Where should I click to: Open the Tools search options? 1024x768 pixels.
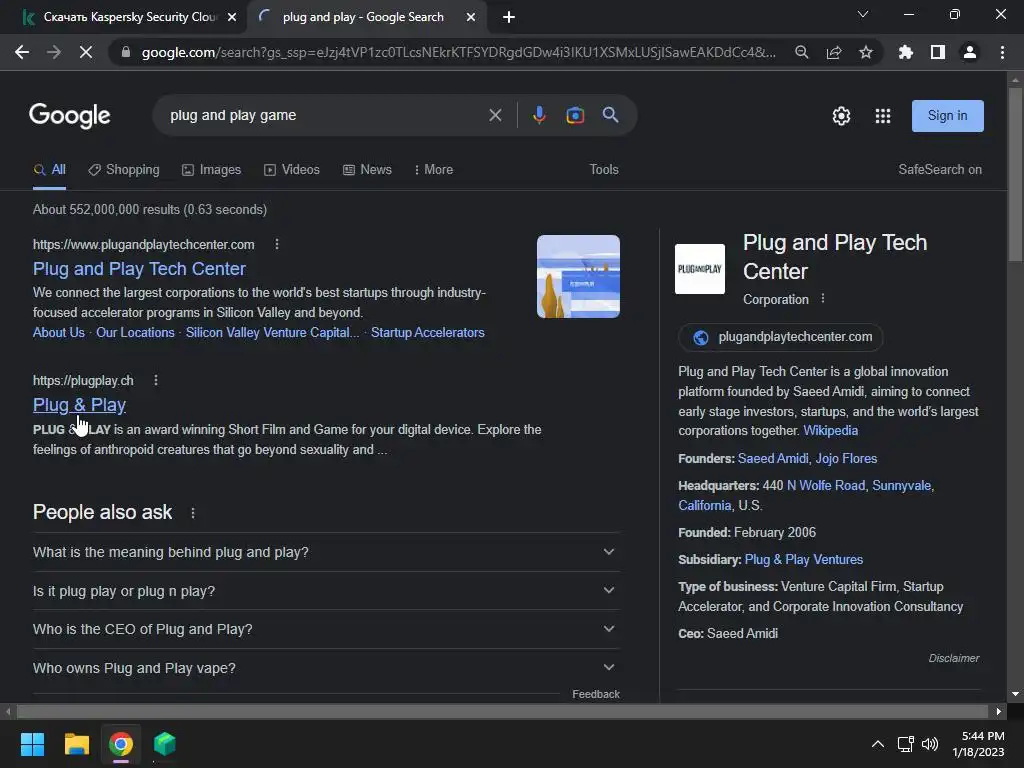pyautogui.click(x=603, y=169)
